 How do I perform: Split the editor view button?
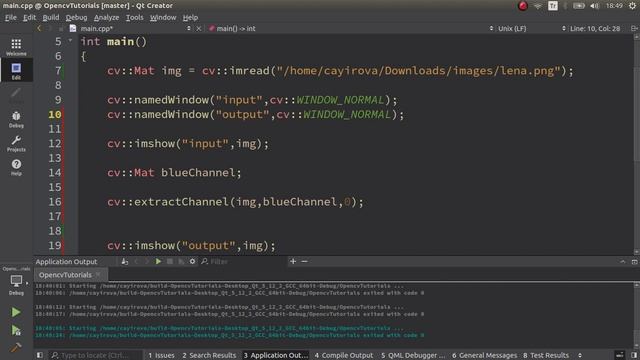point(634,29)
